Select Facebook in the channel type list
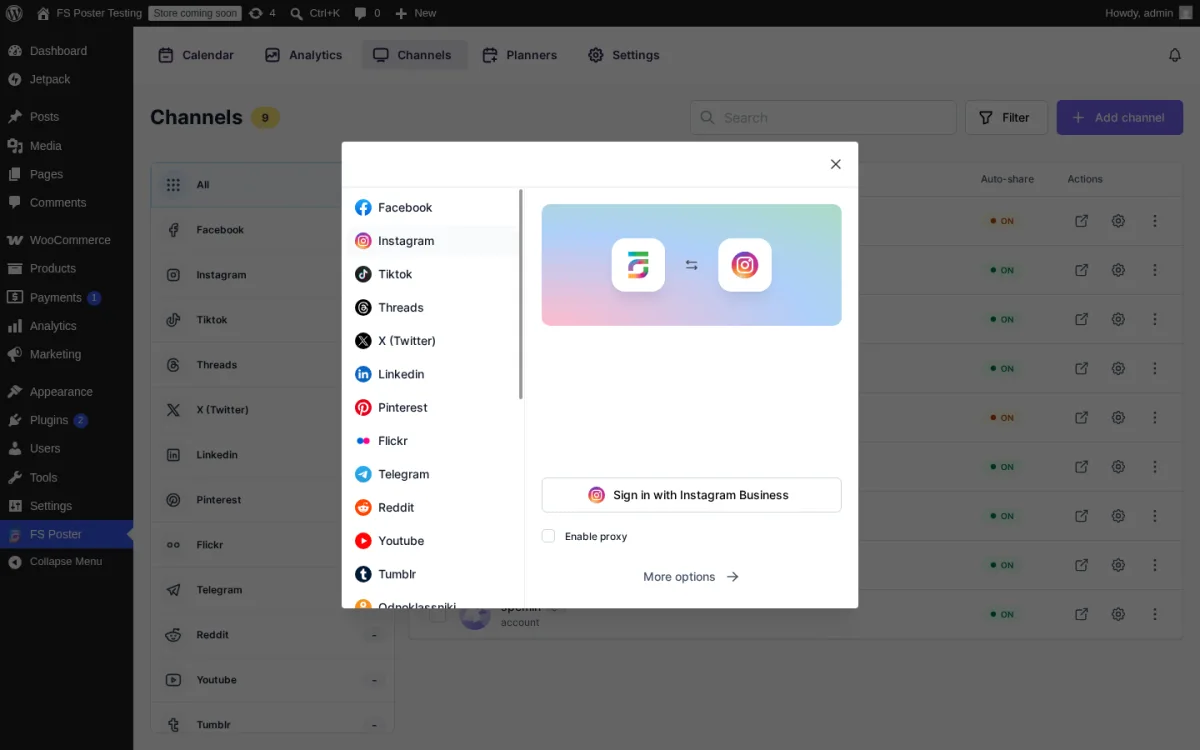The width and height of the screenshot is (1200, 750). click(431, 208)
